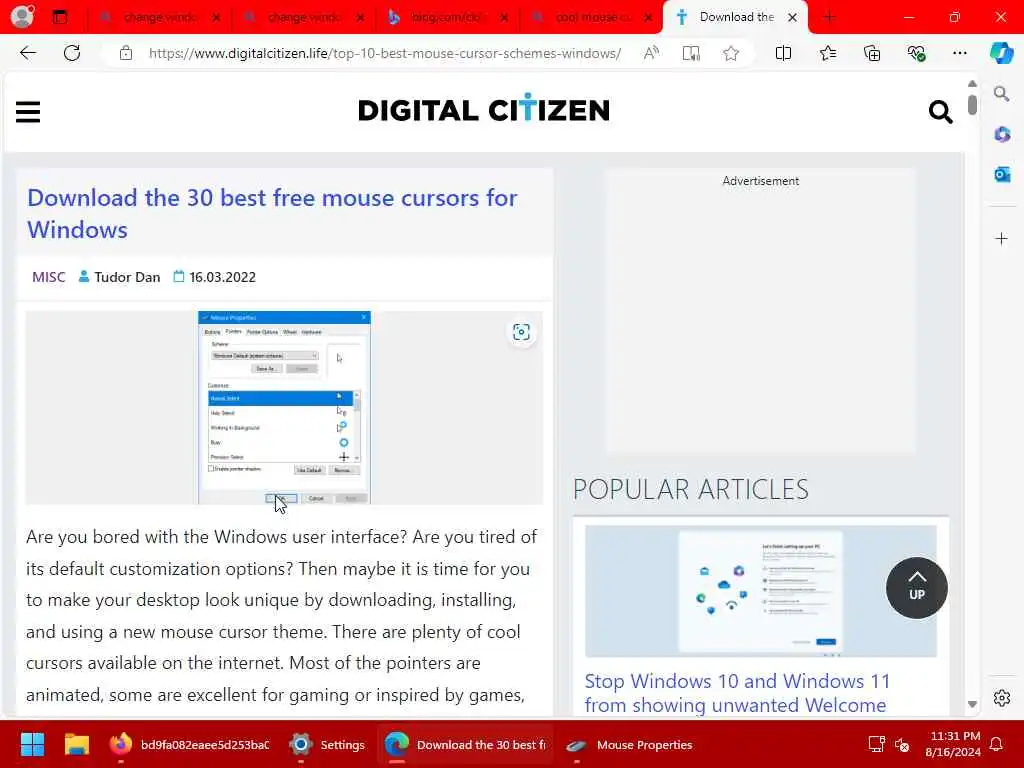Click the UP back-to-top button
Image resolution: width=1024 pixels, height=768 pixels.
pos(916,588)
